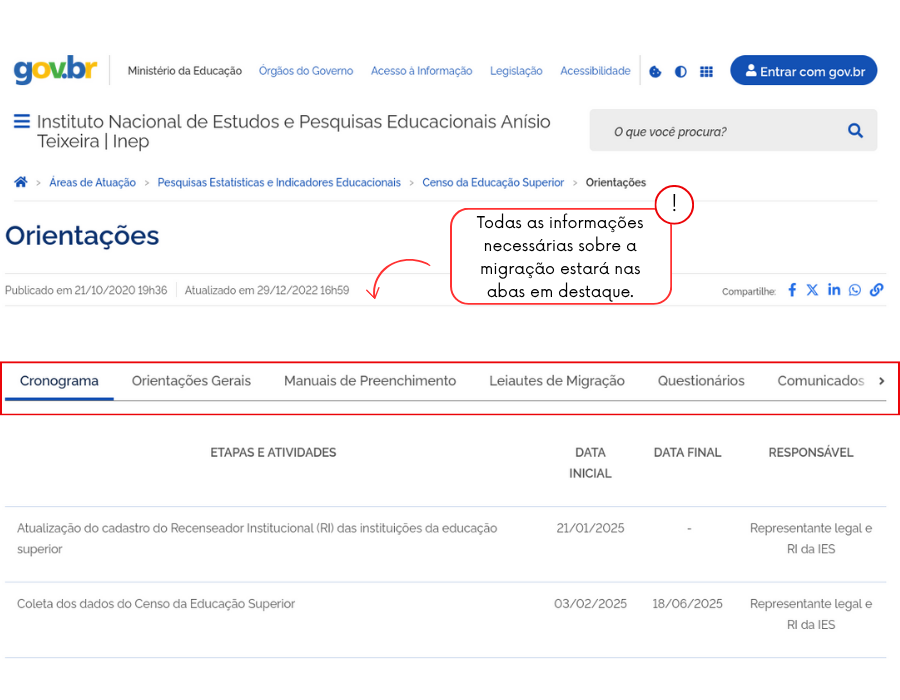Share page on X (Twitter)
The height and width of the screenshot is (700, 900).
812,290
